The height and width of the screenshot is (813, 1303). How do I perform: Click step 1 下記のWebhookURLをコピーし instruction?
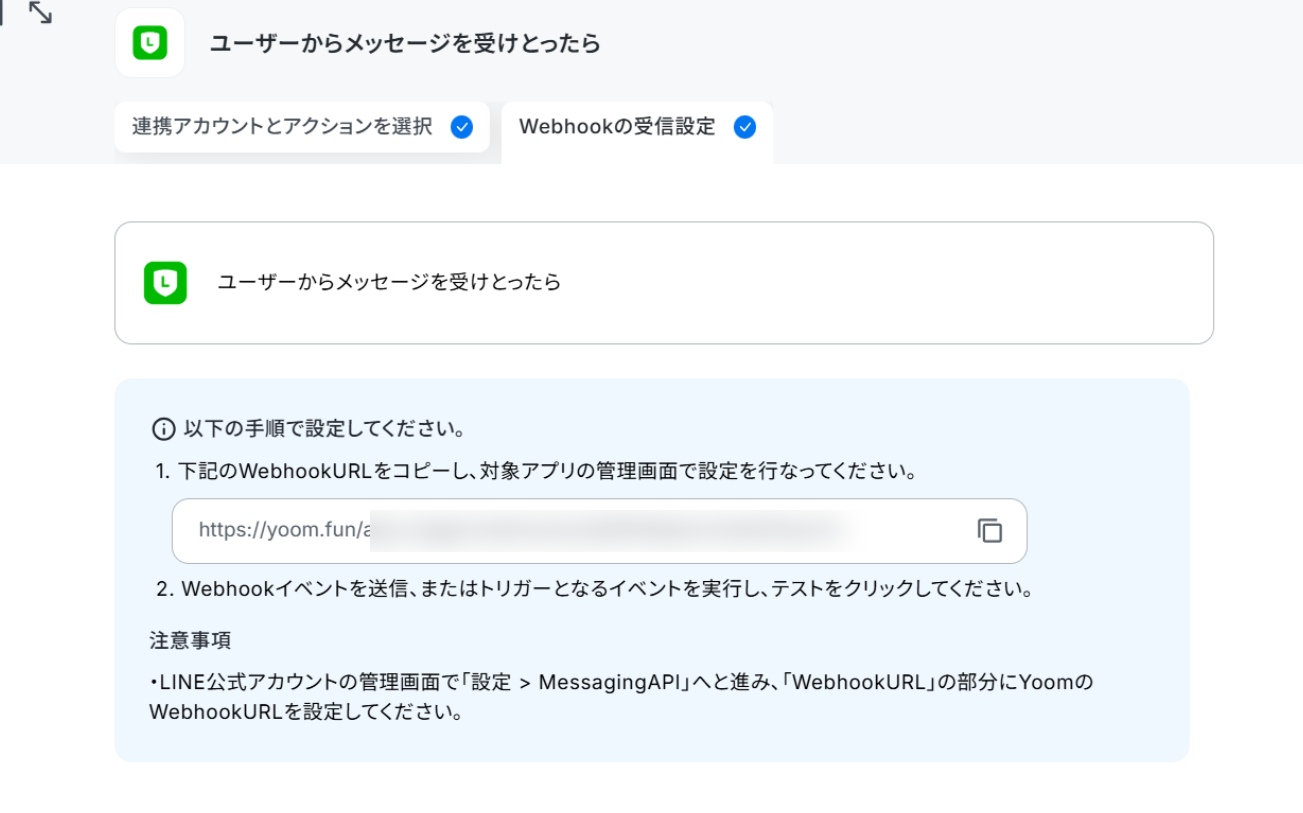pyautogui.click(x=536, y=472)
